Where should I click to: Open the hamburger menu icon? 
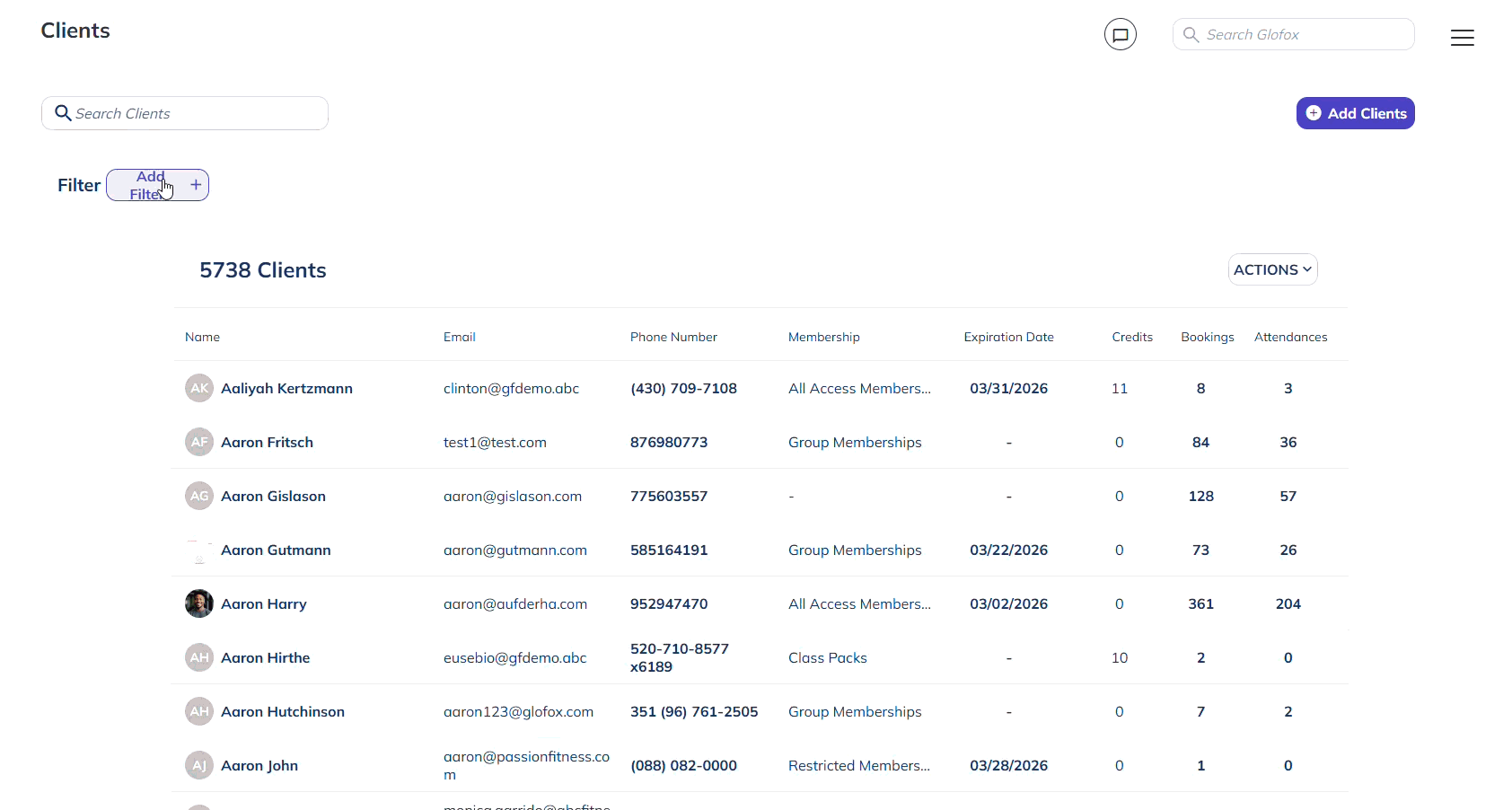pos(1462,37)
